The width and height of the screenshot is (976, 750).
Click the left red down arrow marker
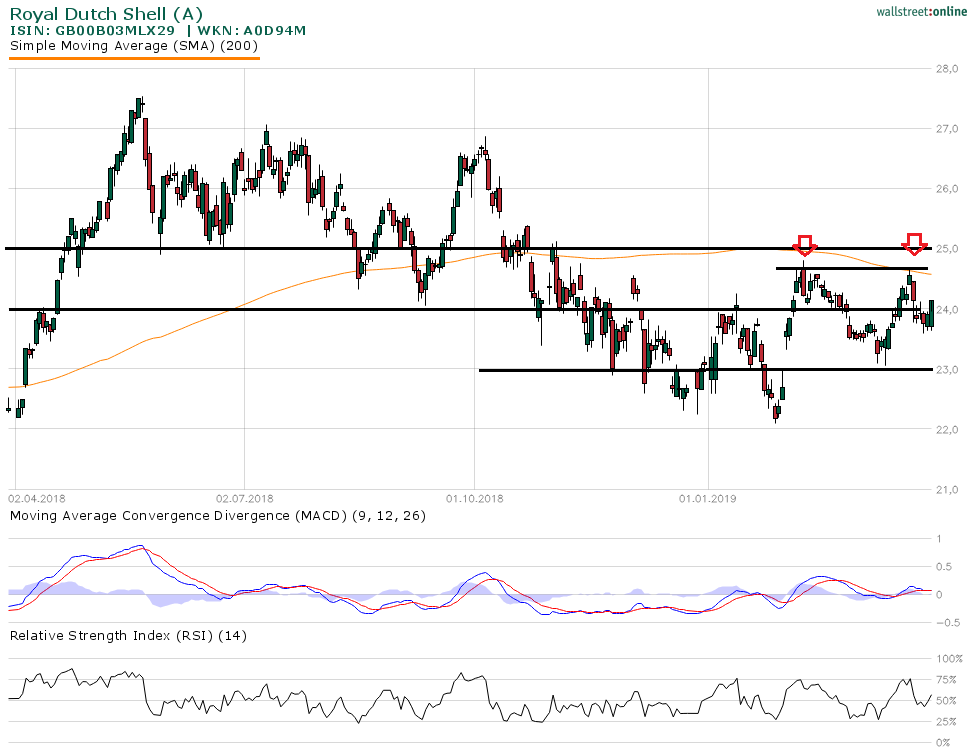pos(805,245)
